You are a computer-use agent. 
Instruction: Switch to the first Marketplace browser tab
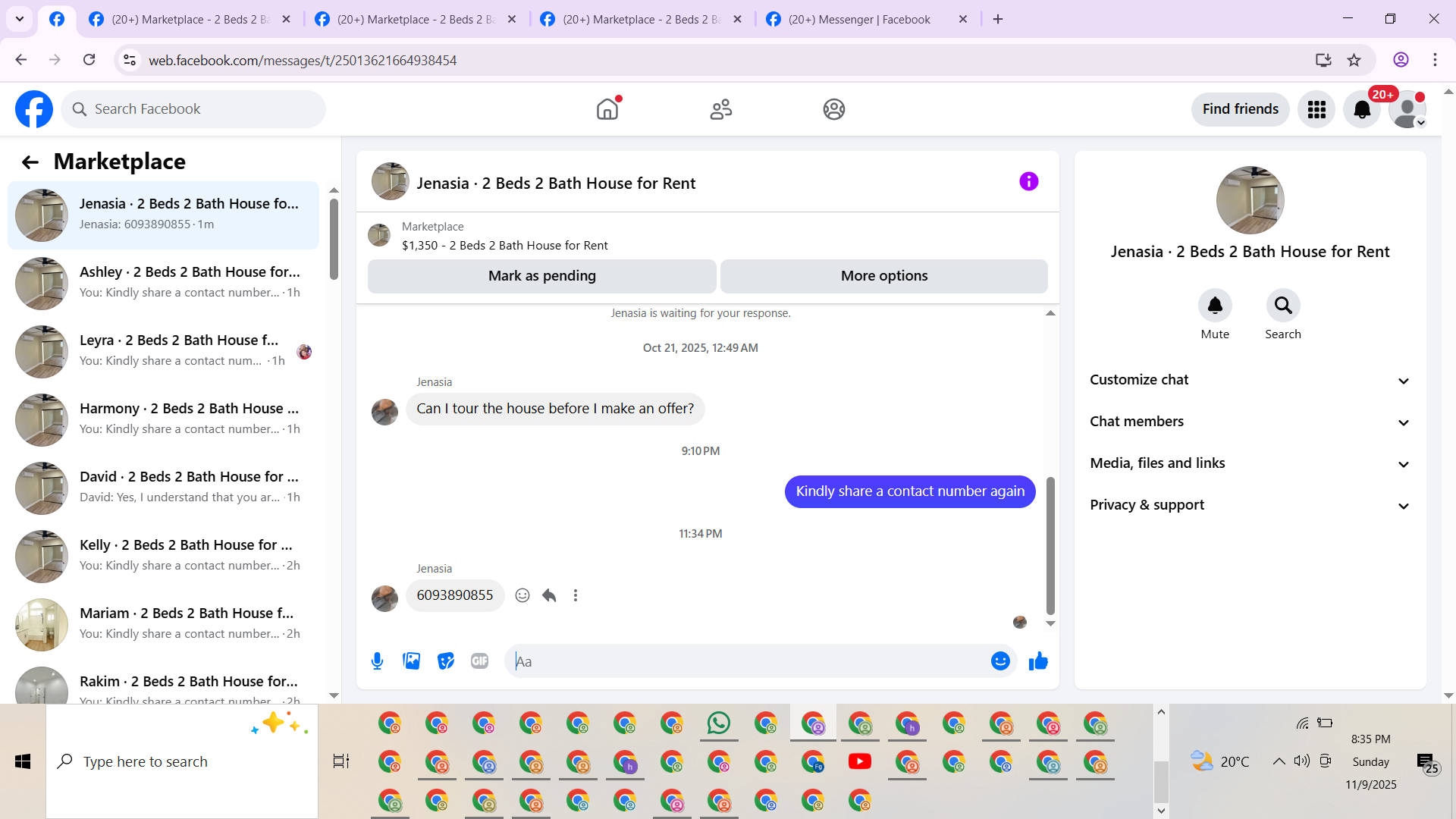190,20
